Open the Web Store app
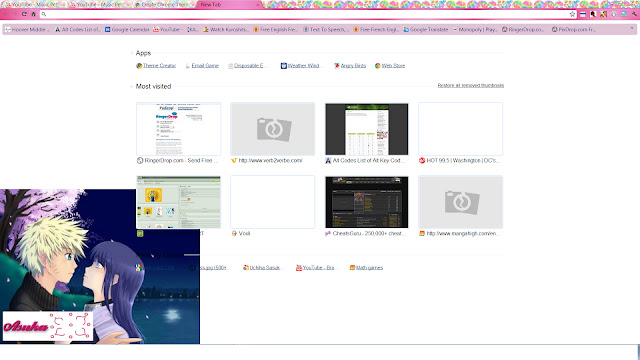 pos(390,66)
